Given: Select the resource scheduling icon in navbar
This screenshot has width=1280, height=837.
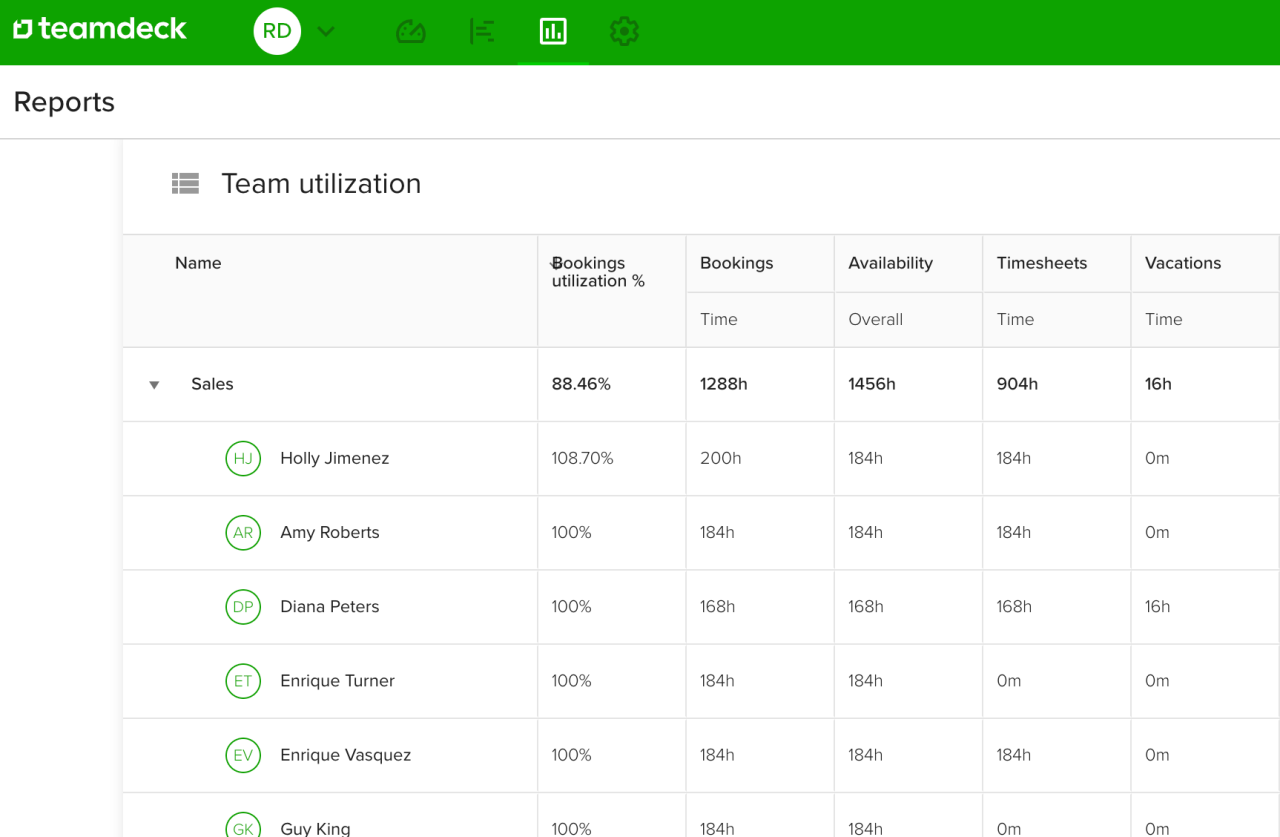Looking at the screenshot, I should (481, 31).
